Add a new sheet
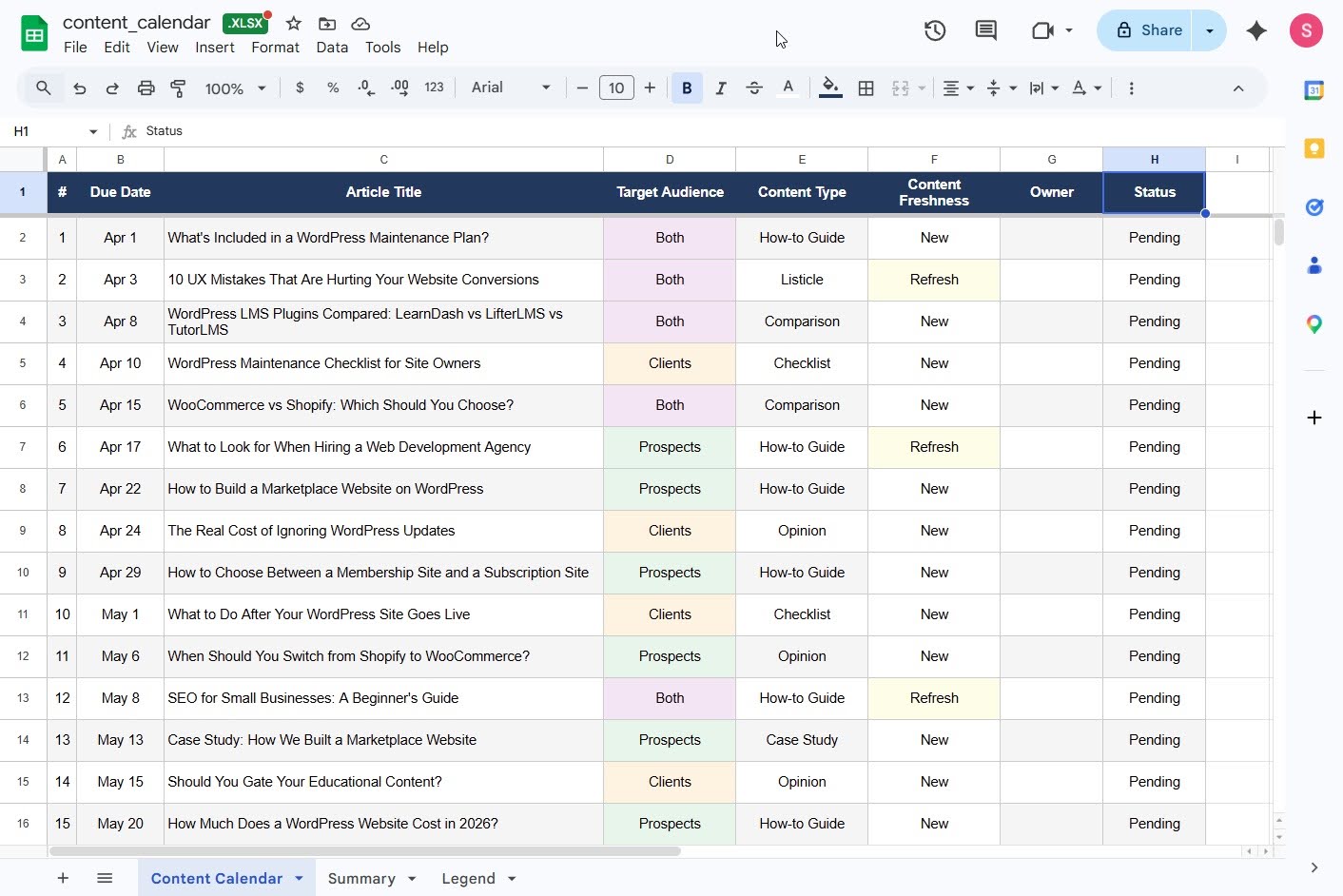This screenshot has width=1343, height=896. [x=63, y=878]
